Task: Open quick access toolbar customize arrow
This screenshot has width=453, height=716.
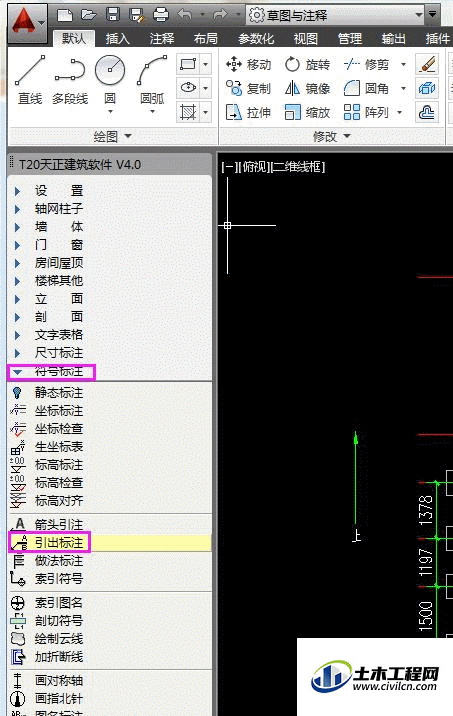Action: click(432, 15)
